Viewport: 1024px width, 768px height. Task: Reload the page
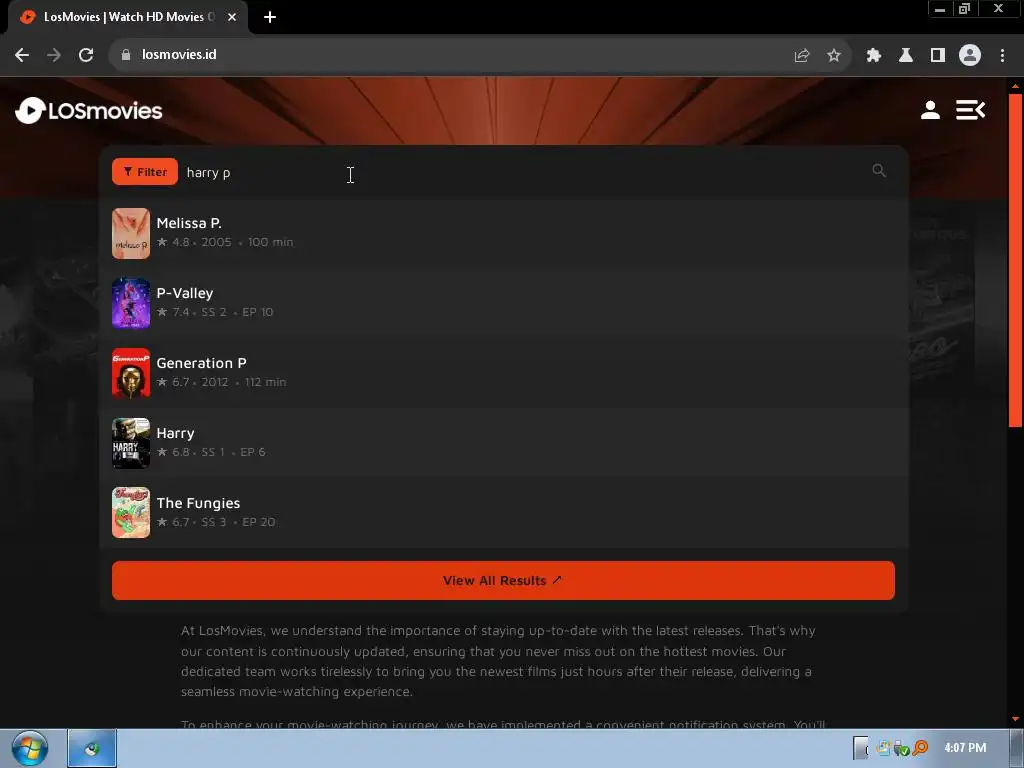(86, 55)
